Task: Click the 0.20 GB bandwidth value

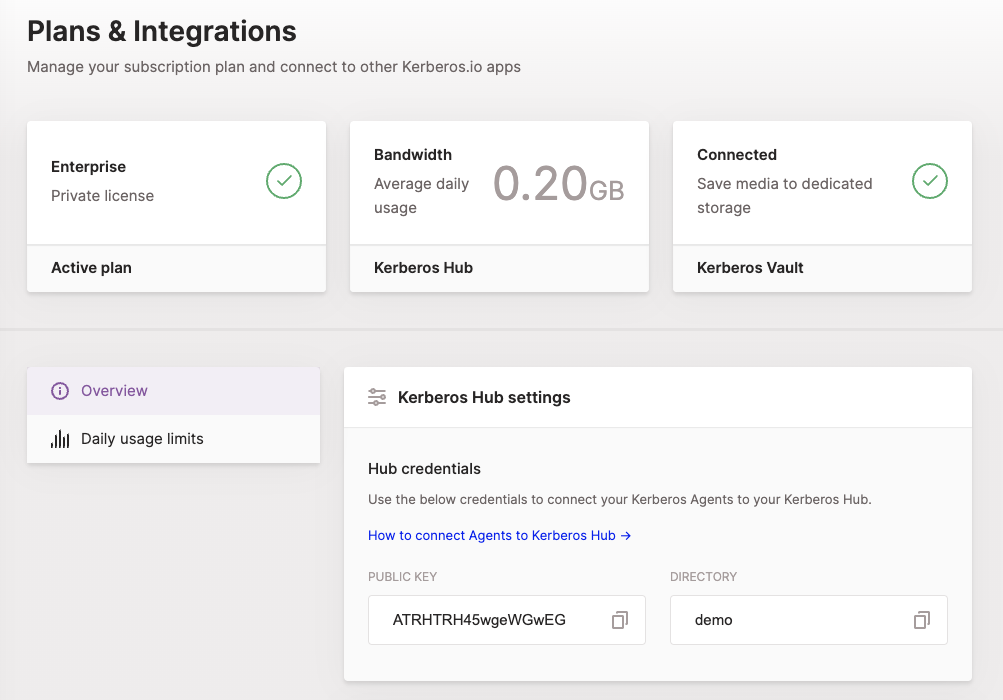Action: (x=558, y=183)
